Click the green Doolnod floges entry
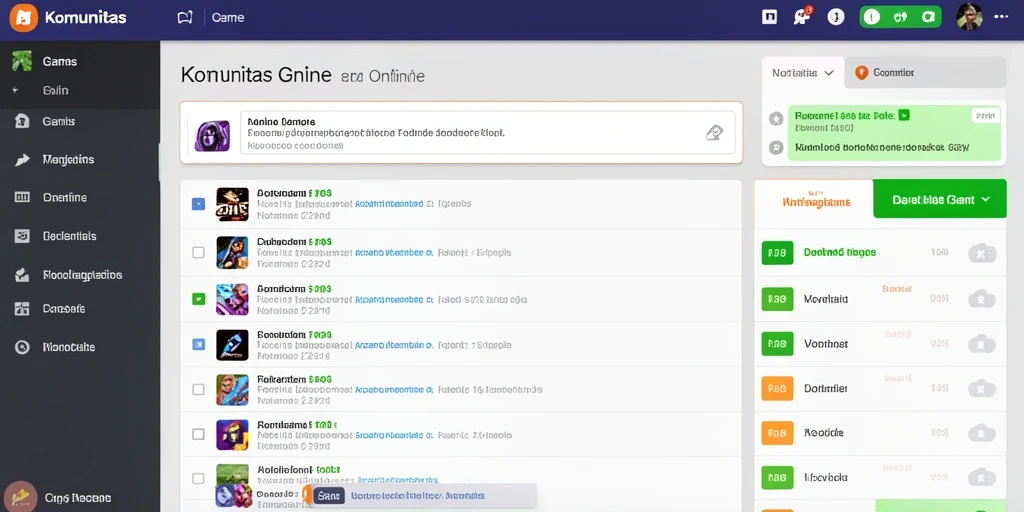This screenshot has width=1024, height=512. click(x=840, y=252)
